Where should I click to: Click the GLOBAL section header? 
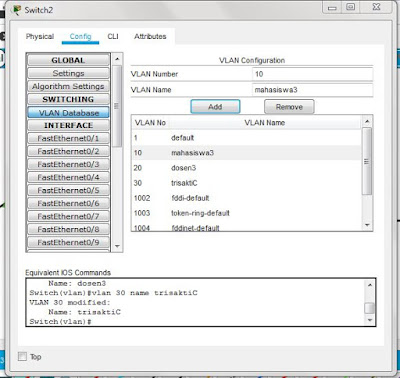point(68,60)
